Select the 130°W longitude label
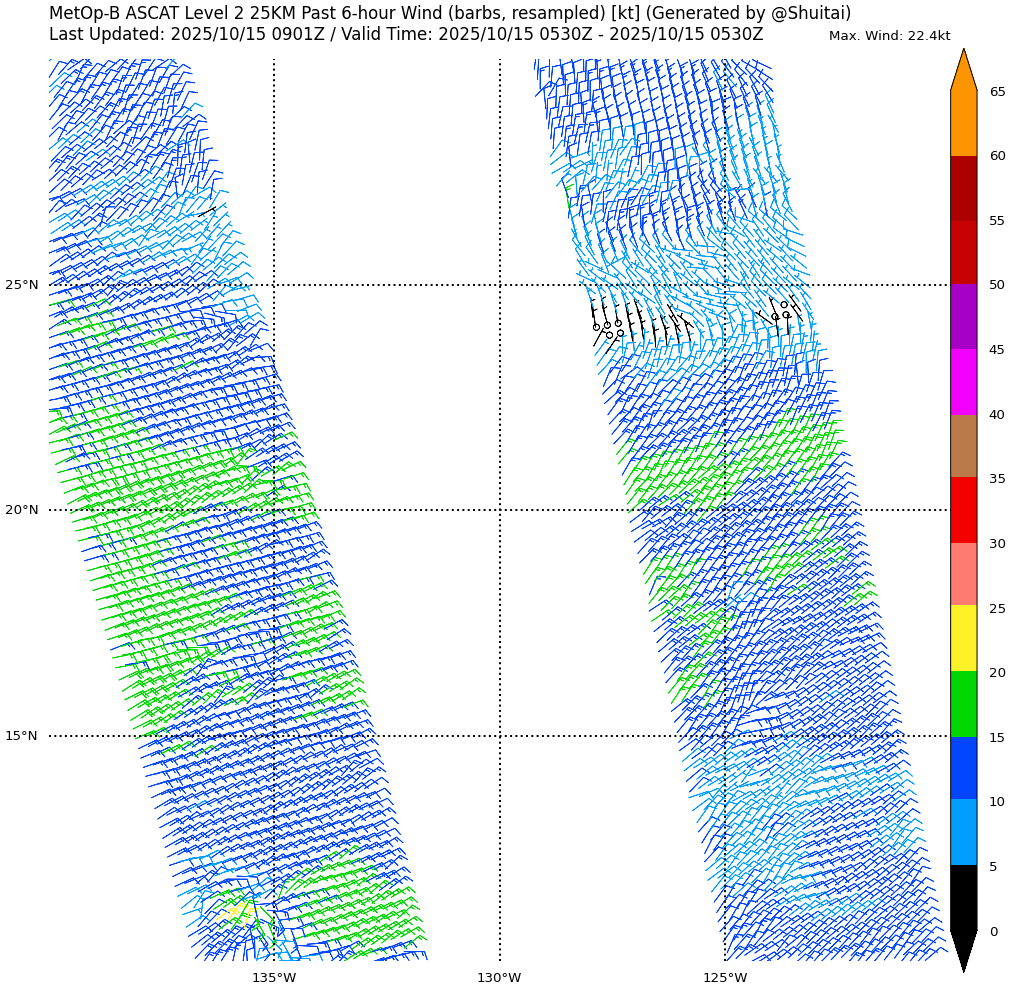This screenshot has width=1010, height=989. [499, 978]
